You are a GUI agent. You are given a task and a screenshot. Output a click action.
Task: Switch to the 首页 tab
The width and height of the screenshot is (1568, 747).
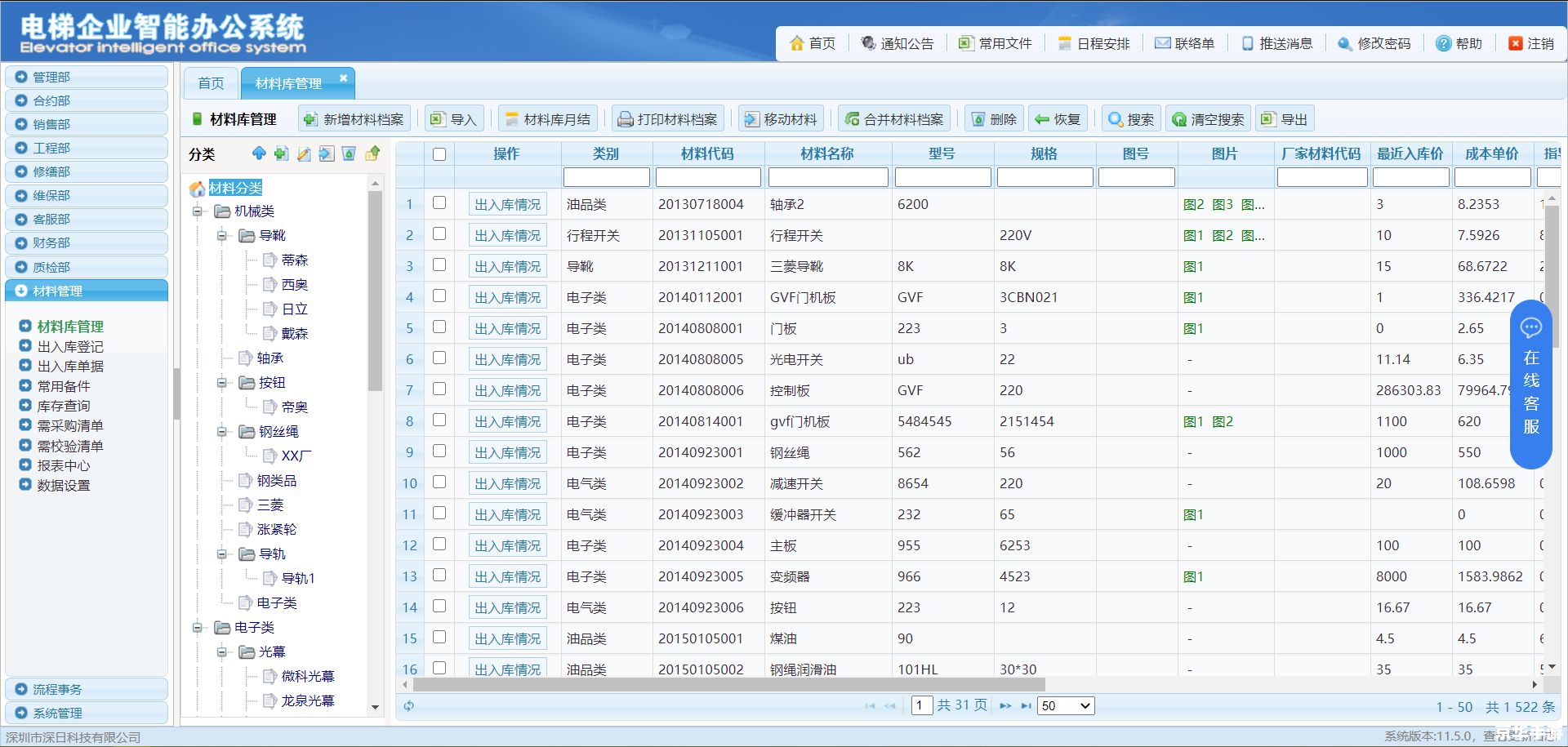[211, 83]
